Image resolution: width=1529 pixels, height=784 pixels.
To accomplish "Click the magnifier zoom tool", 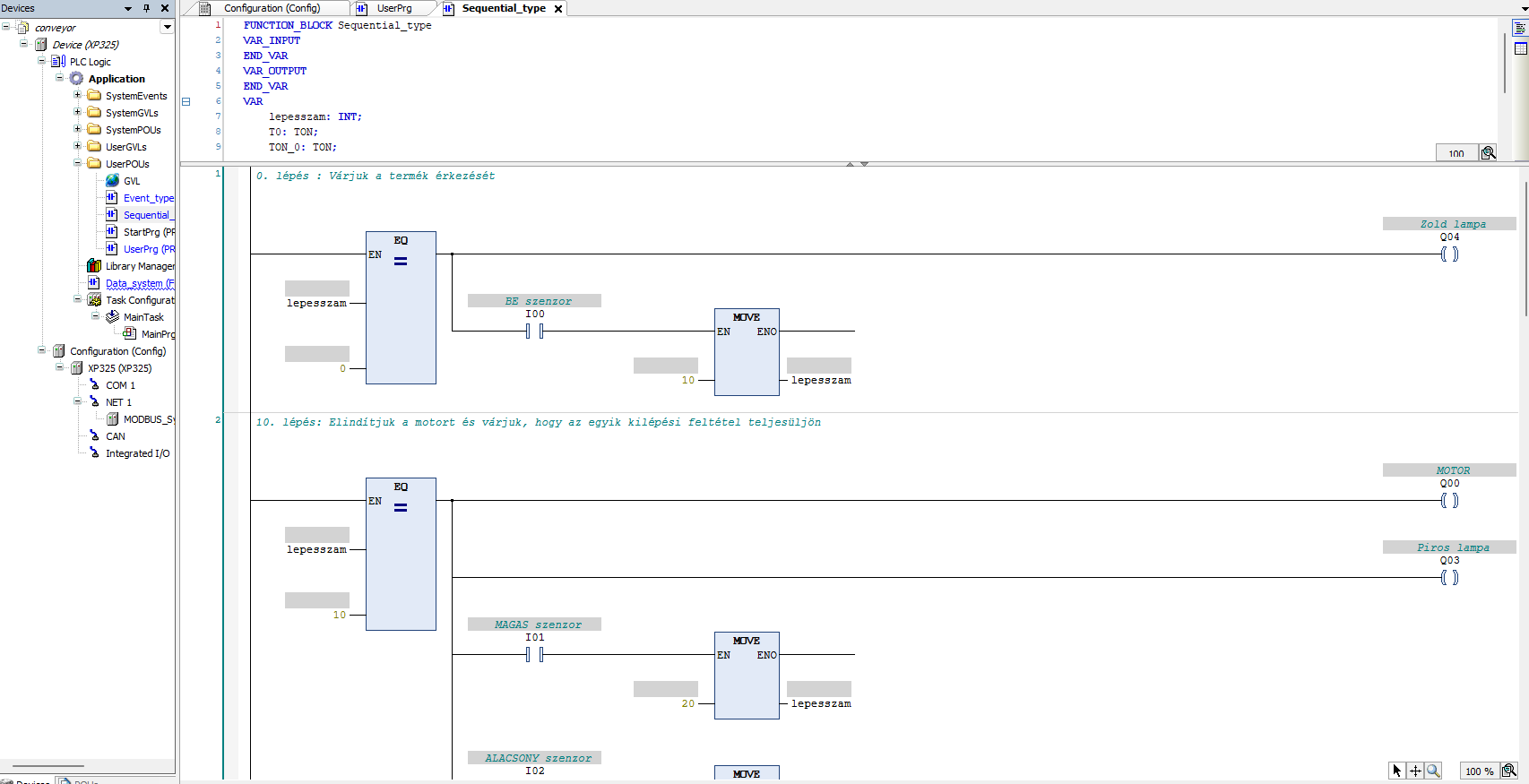I will pyautogui.click(x=1433, y=771).
